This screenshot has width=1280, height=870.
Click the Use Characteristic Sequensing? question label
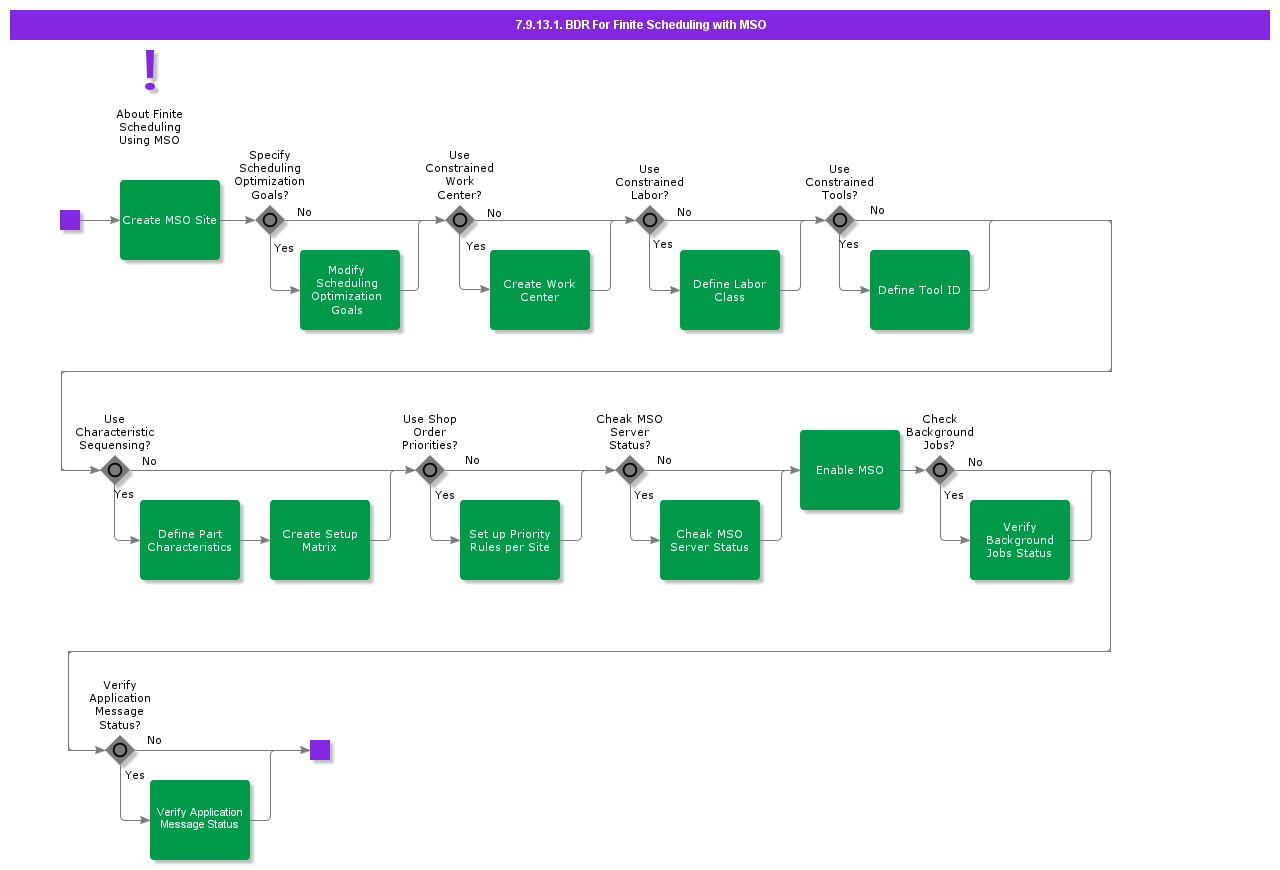point(115,432)
